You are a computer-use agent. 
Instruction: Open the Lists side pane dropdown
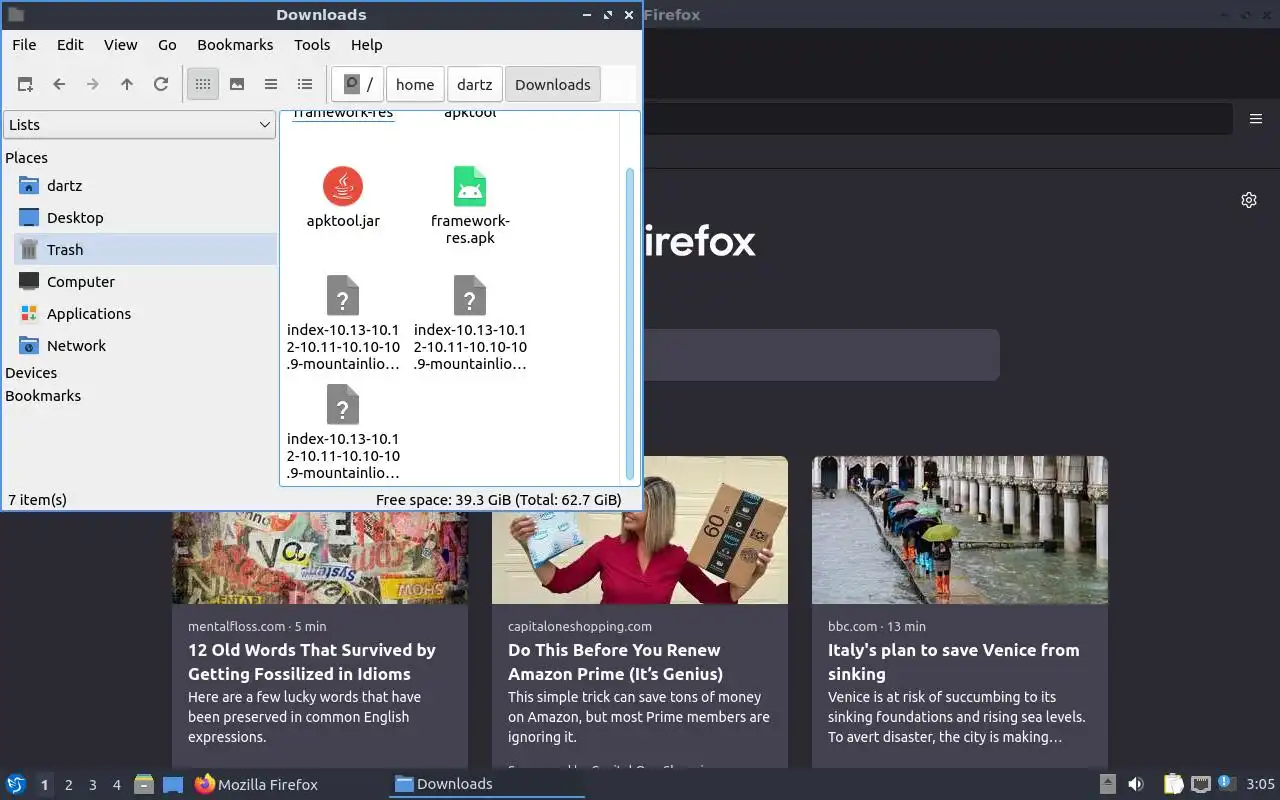139,125
